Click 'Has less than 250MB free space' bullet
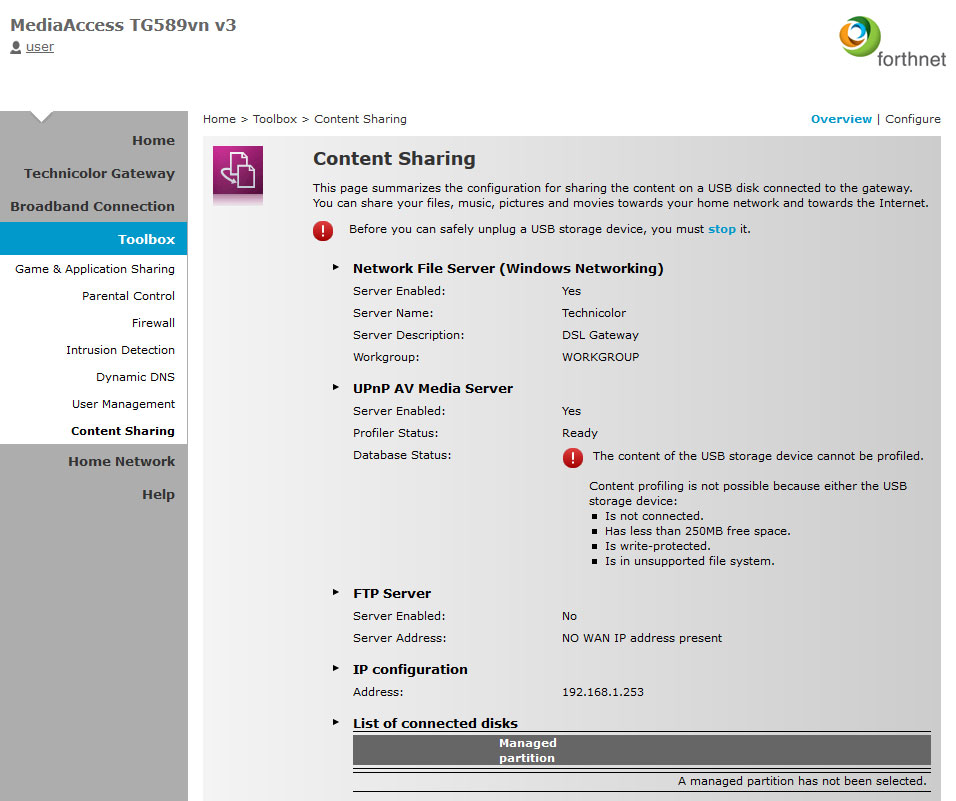This screenshot has height=801, width=956. (x=697, y=531)
